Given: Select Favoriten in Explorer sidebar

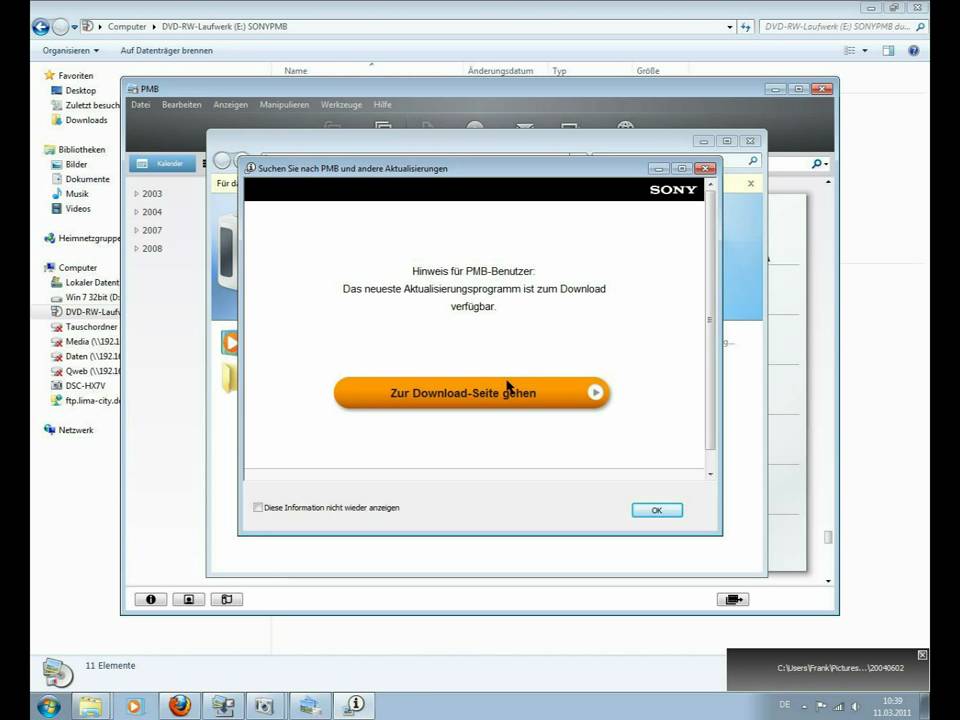Looking at the screenshot, I should (x=69, y=76).
